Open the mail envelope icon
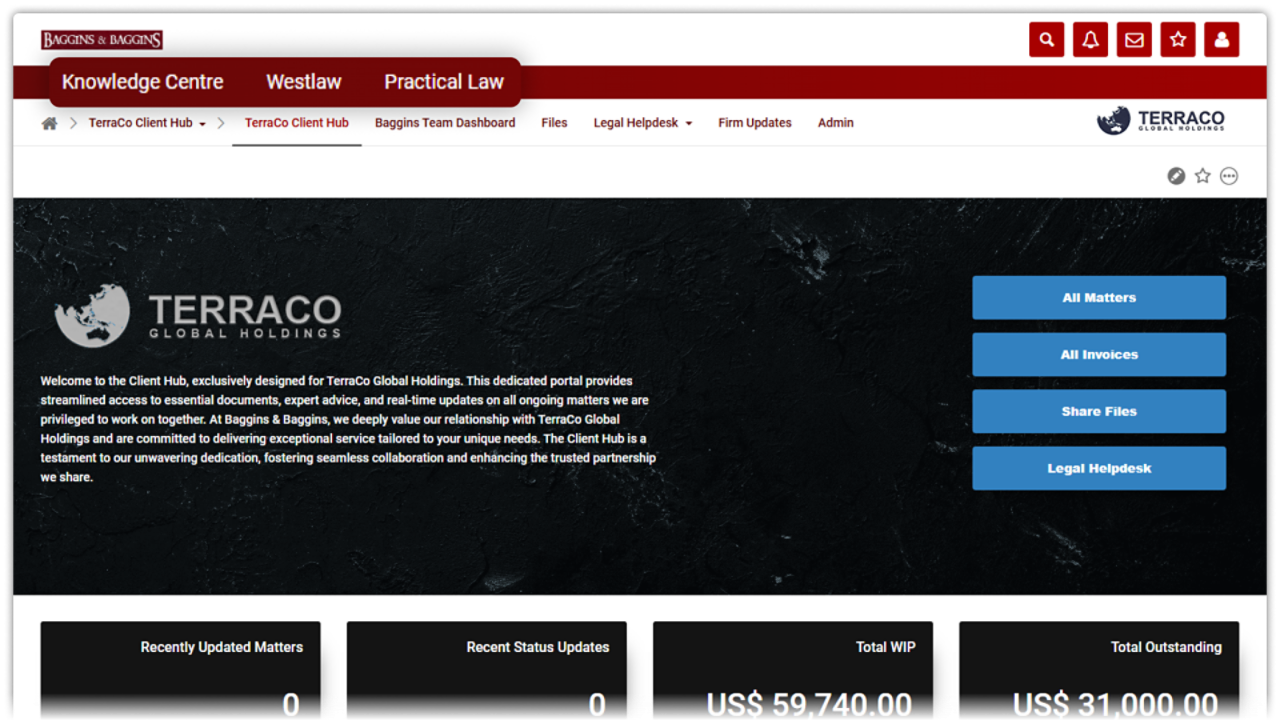Image resolution: width=1280 pixels, height=720 pixels. tap(1134, 40)
